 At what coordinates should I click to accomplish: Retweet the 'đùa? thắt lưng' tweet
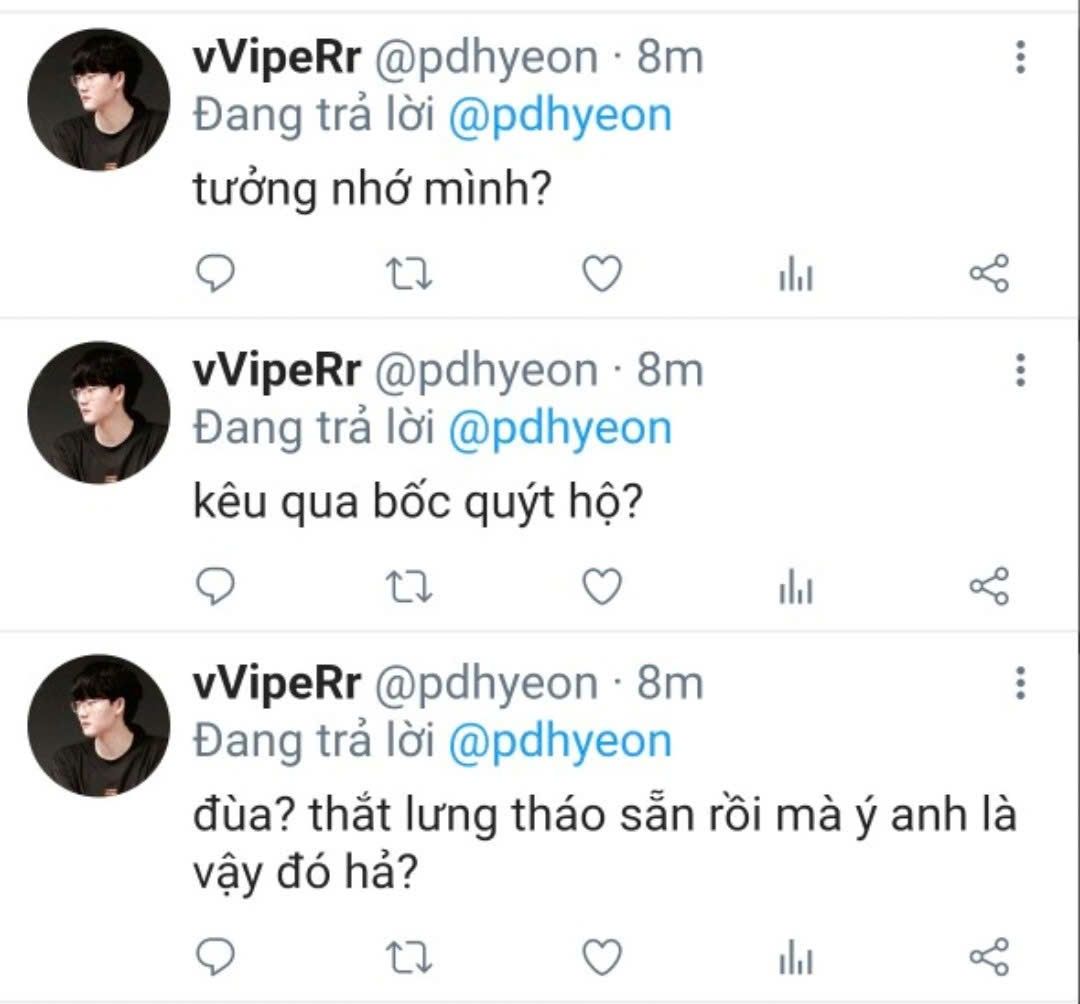(408, 957)
